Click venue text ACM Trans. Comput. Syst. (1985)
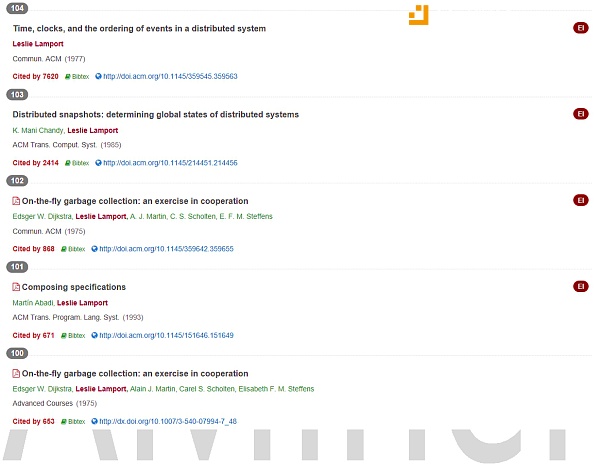 (67, 145)
